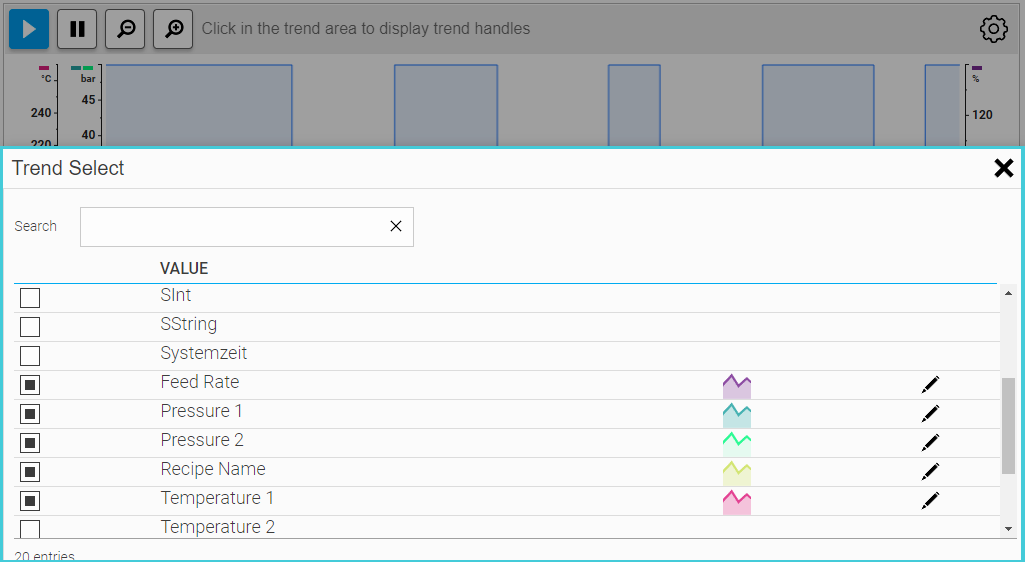Viewport: 1025px width, 562px height.
Task: Zoom in on the trend
Action: pyautogui.click(x=173, y=29)
